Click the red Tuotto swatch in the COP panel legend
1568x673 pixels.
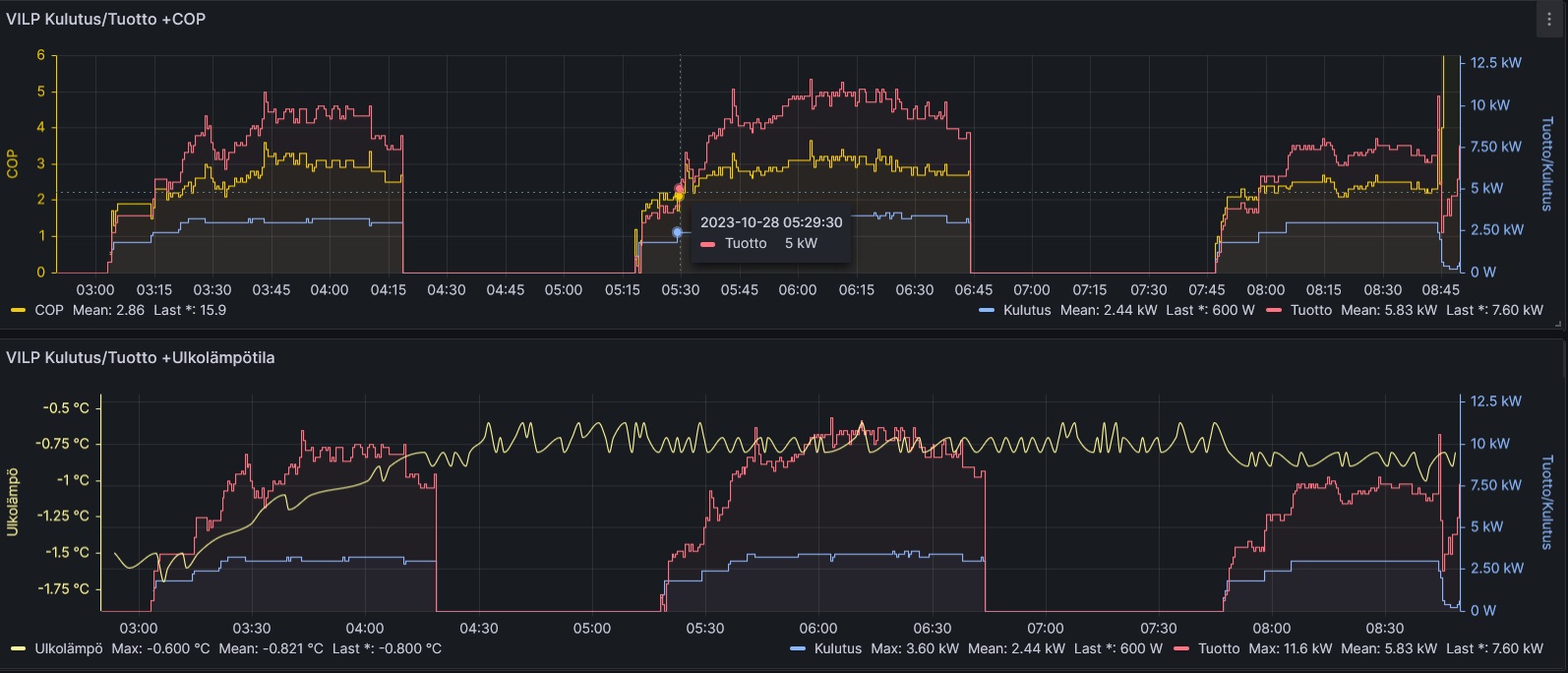[x=1275, y=310]
